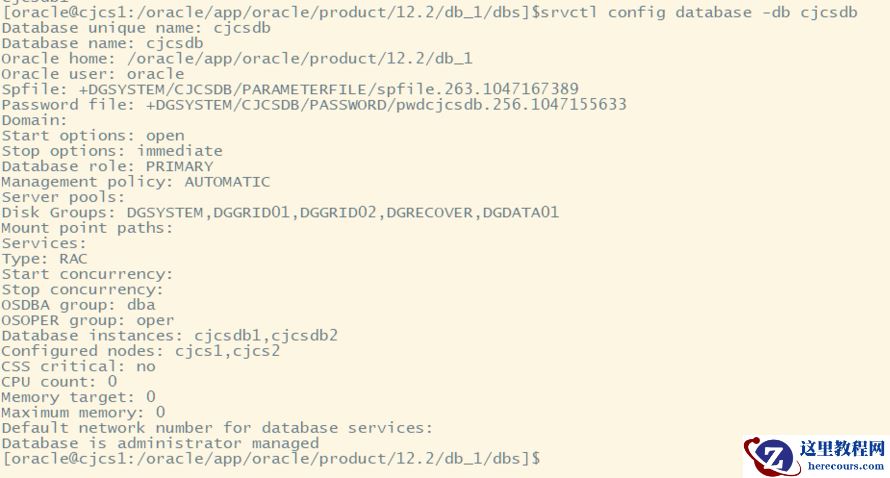Click the Configured nodes line
This screenshot has height=478, width=890.
click(141, 351)
